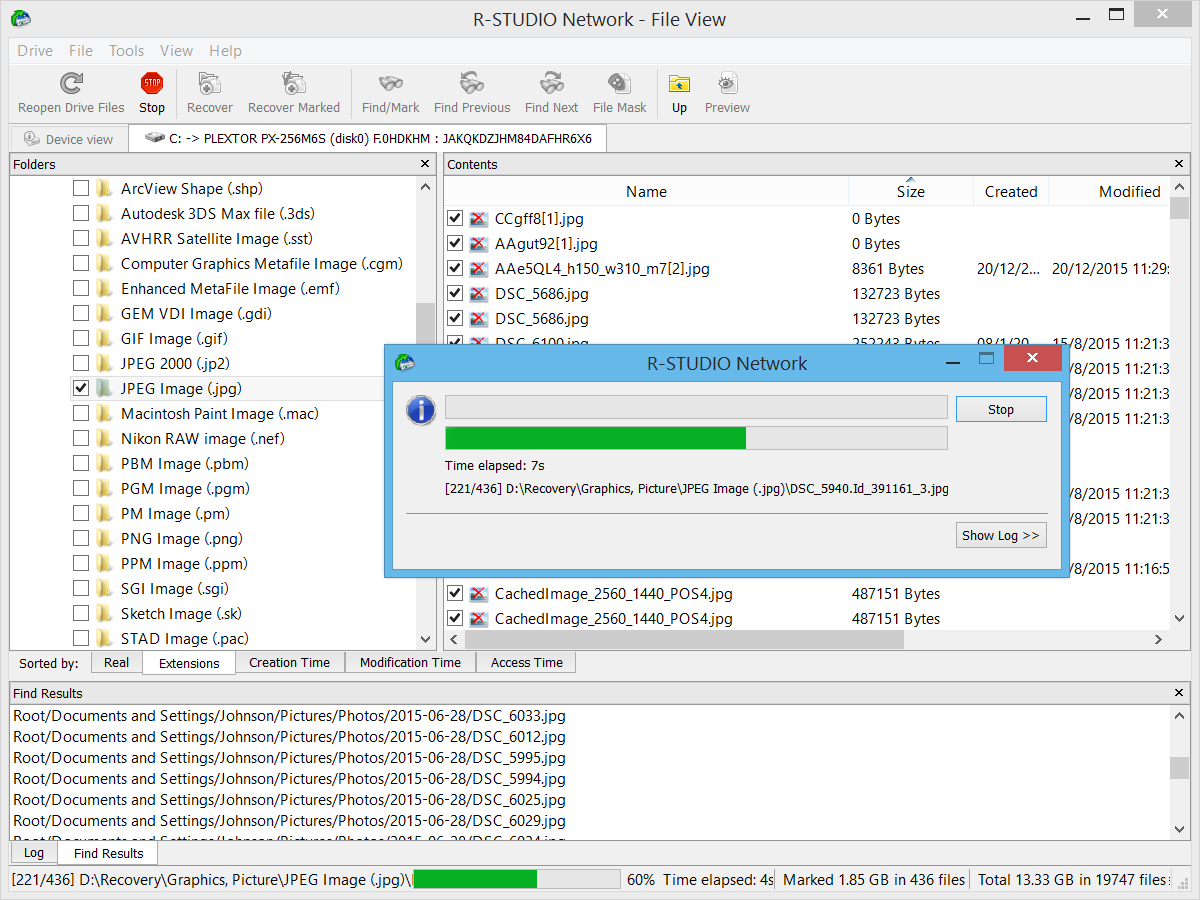Uncheck the JPEG Image (.jpg) folder

click(x=81, y=388)
